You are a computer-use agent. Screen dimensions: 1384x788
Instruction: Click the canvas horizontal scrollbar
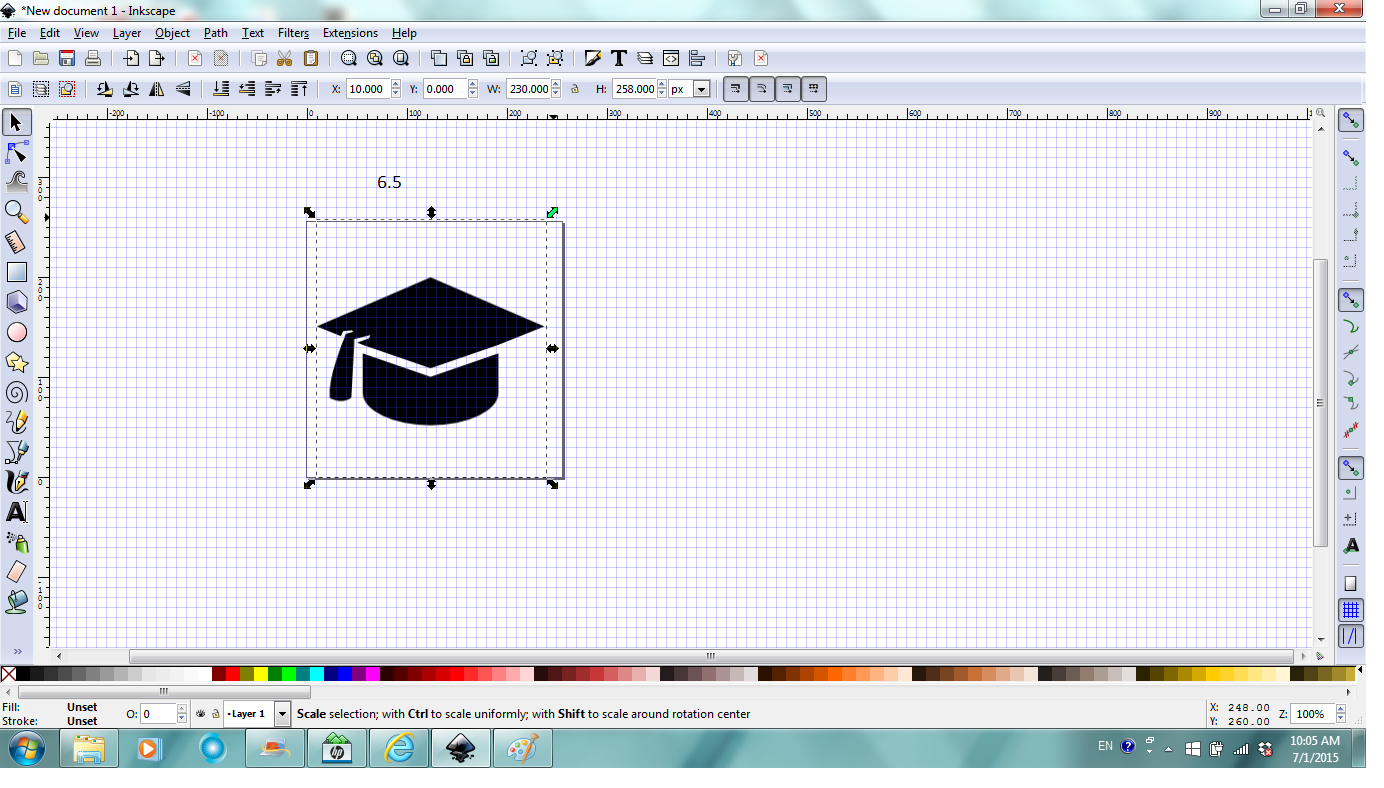711,657
